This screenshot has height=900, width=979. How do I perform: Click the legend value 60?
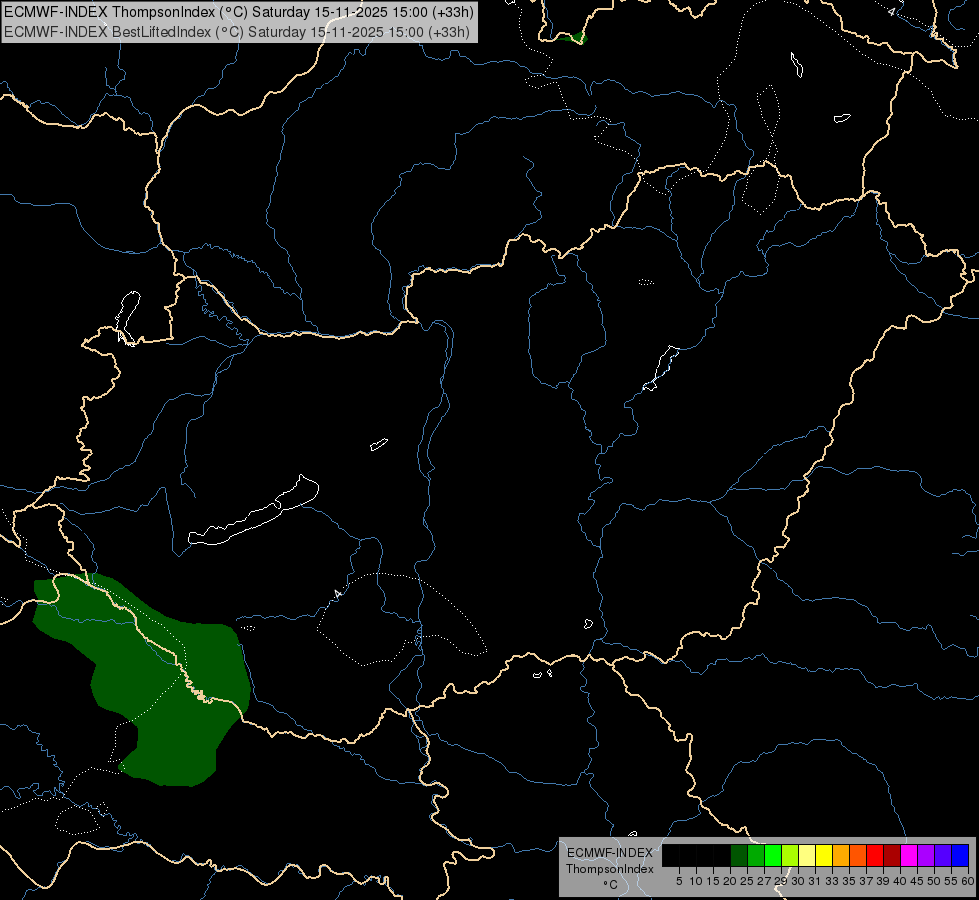click(x=968, y=881)
